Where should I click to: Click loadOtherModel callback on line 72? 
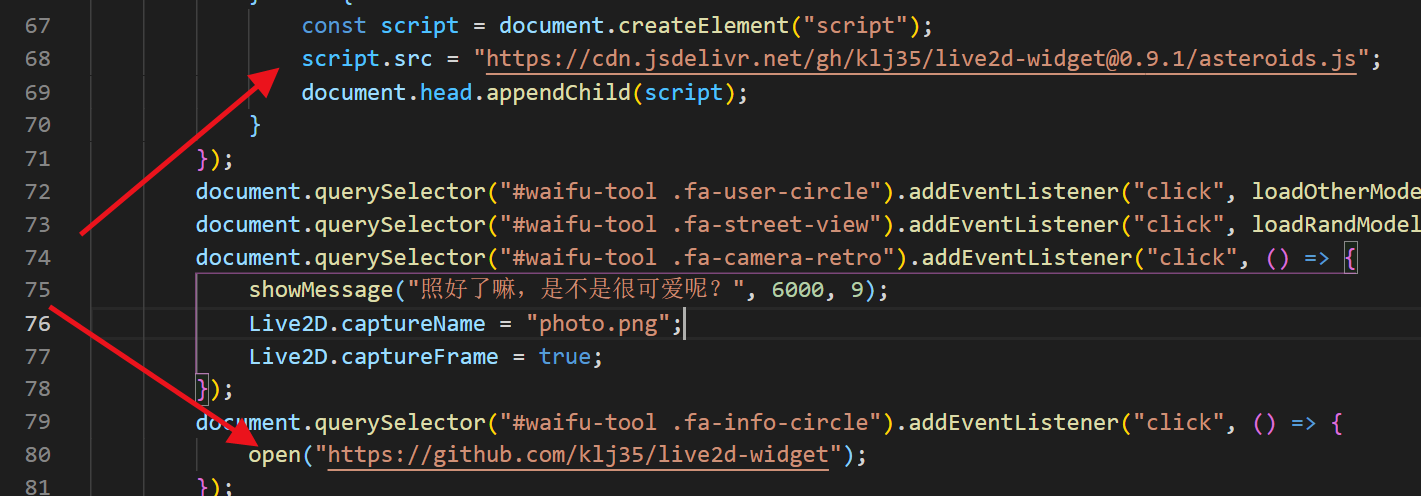pos(1336,191)
